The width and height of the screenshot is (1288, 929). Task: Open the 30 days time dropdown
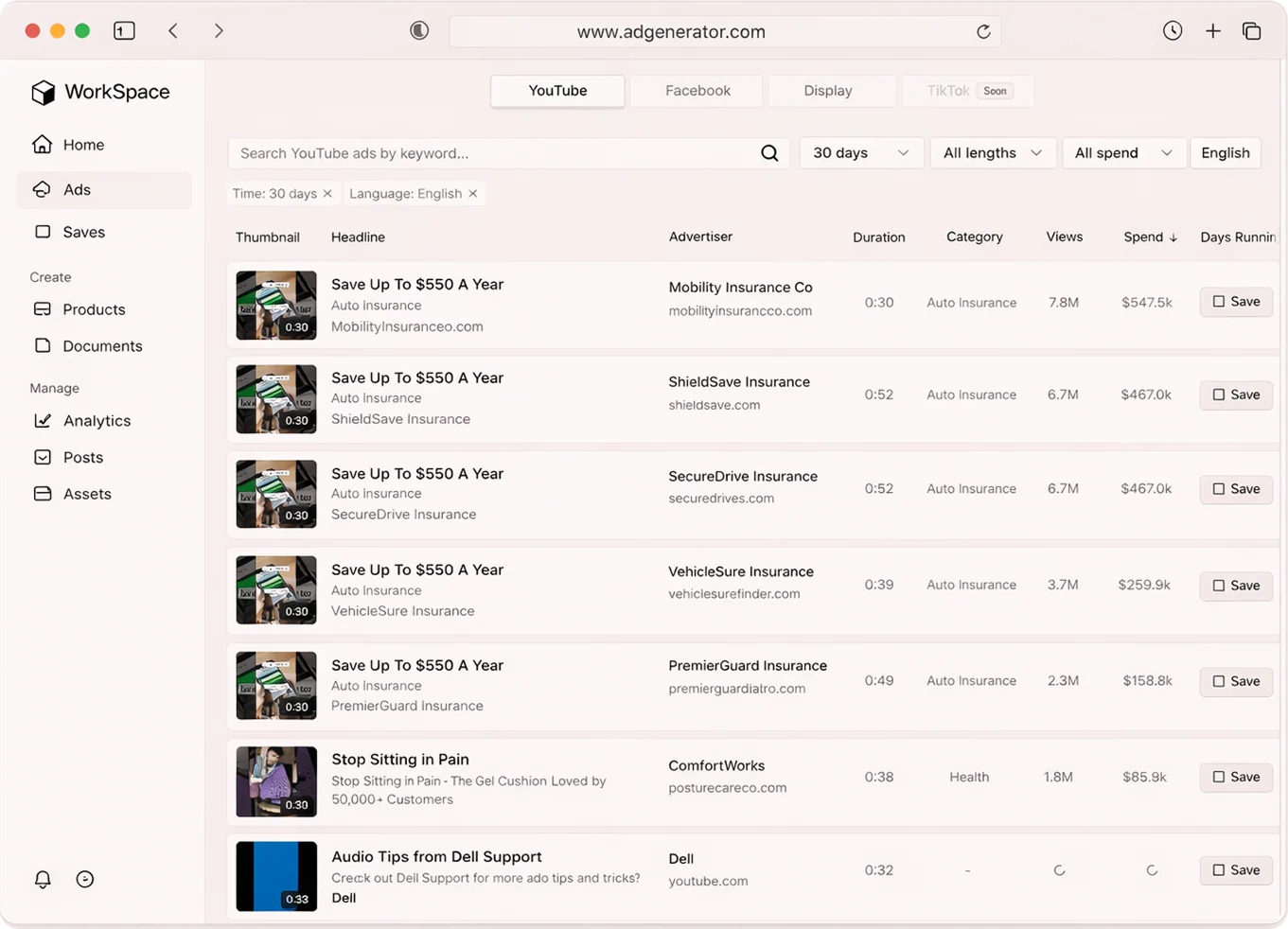point(860,153)
